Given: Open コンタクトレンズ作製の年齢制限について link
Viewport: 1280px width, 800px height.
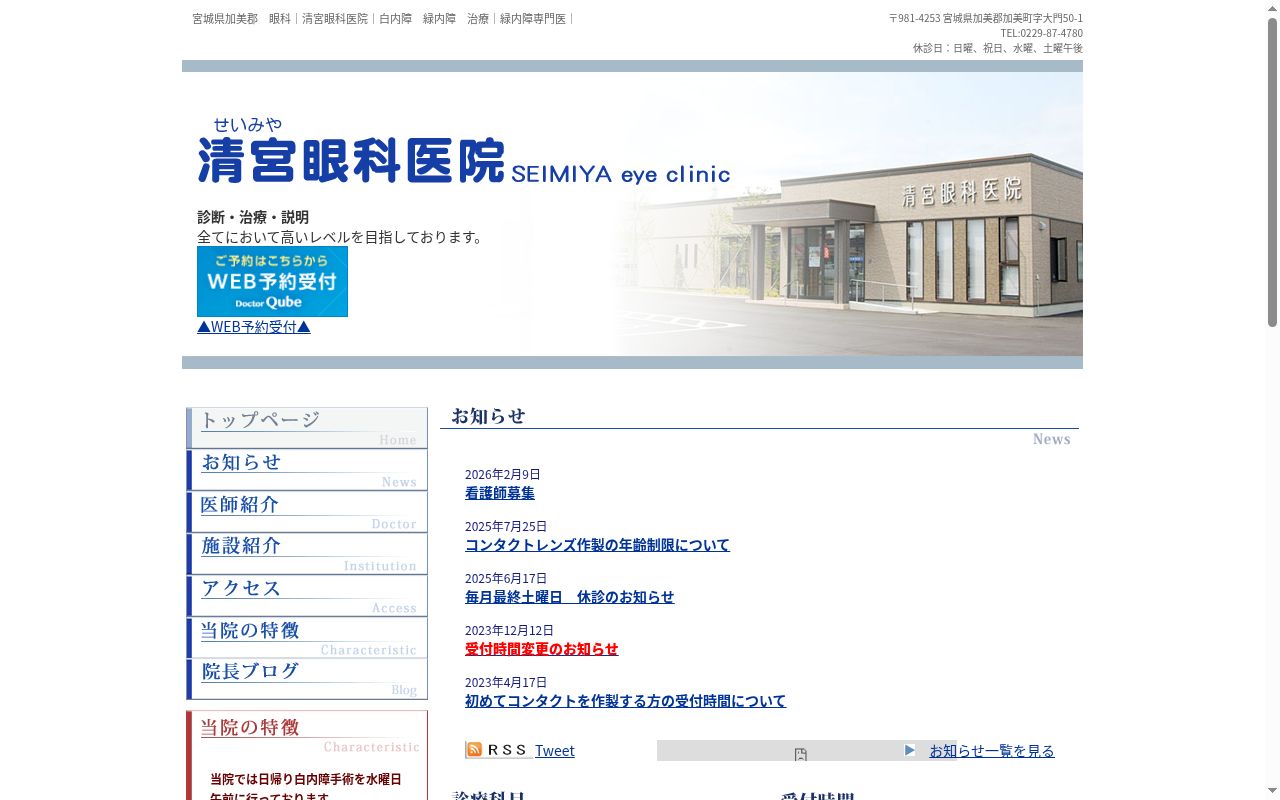Looking at the screenshot, I should click(597, 545).
